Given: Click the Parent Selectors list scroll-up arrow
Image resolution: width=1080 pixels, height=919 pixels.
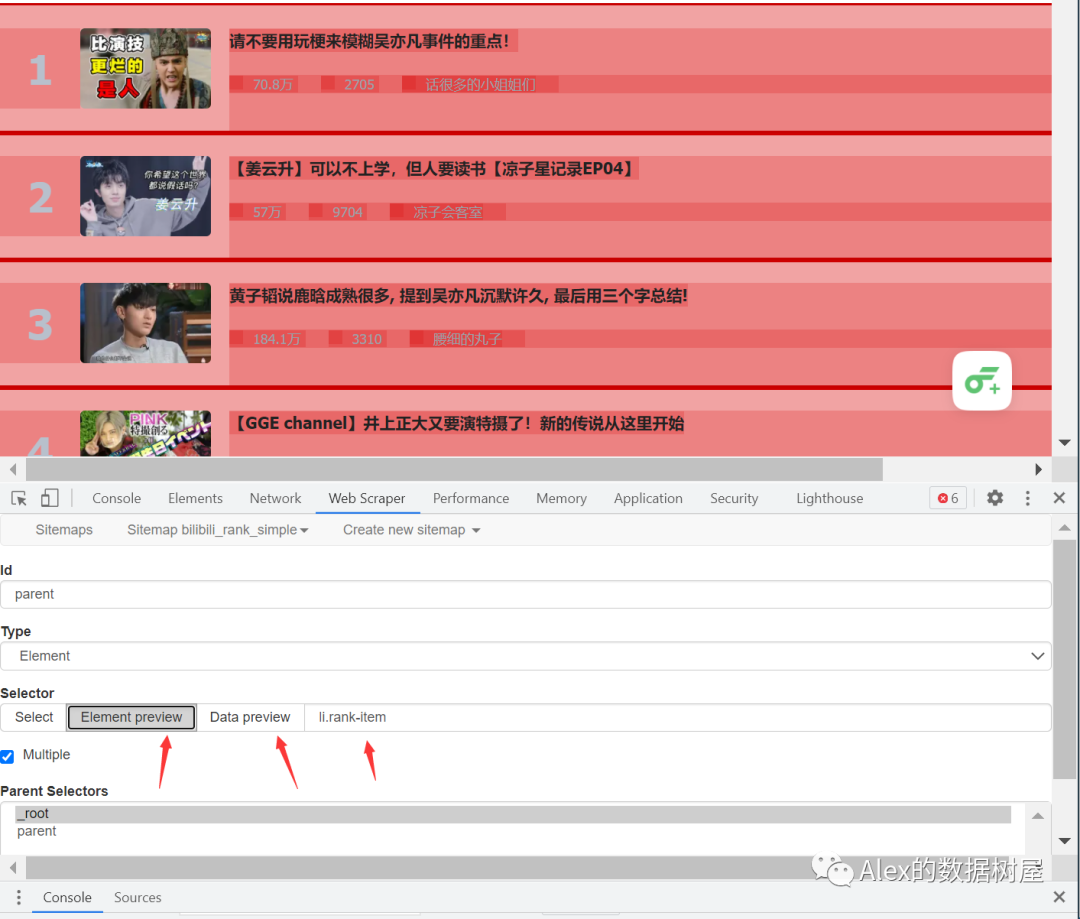Looking at the screenshot, I should [1038, 816].
